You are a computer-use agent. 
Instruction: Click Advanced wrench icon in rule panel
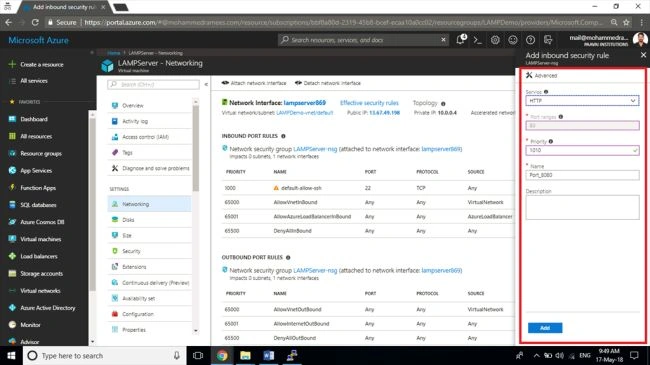tap(529, 75)
